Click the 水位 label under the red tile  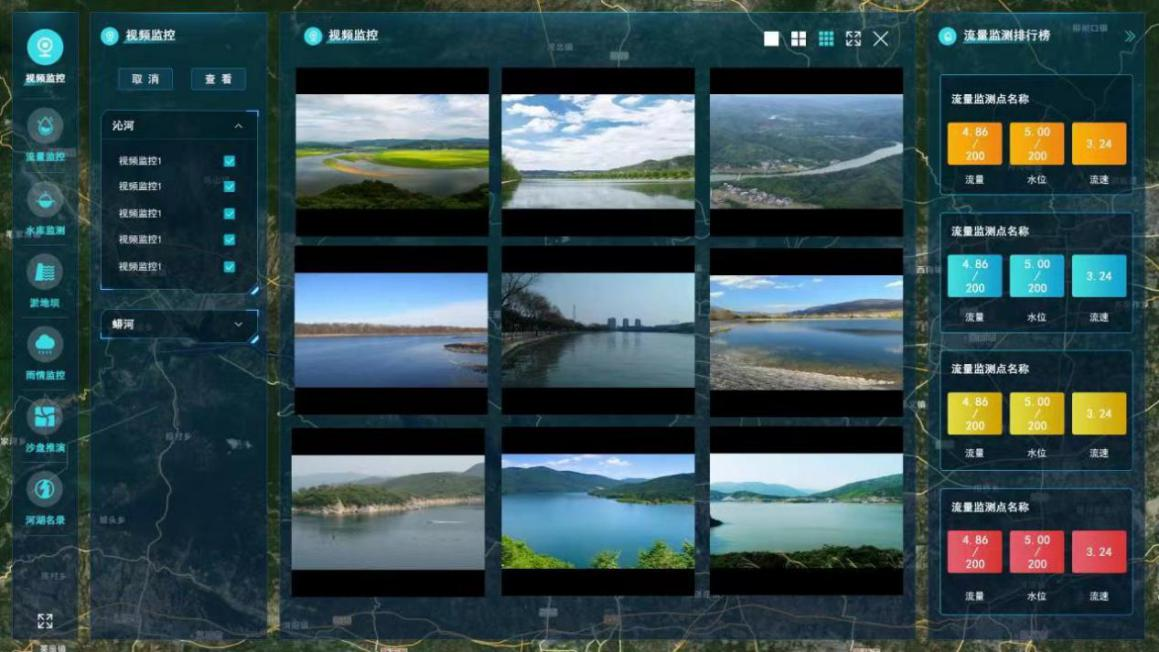click(x=1036, y=596)
